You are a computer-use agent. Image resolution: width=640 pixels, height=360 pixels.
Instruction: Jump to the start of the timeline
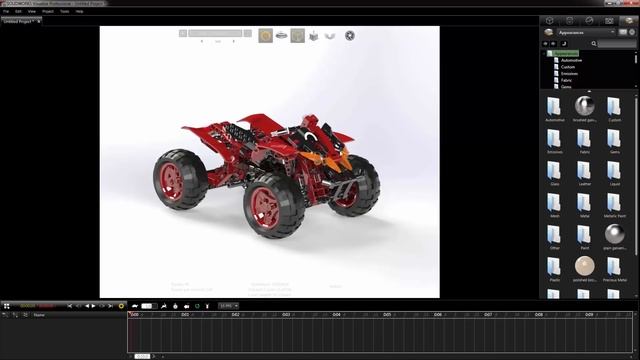coord(70,306)
